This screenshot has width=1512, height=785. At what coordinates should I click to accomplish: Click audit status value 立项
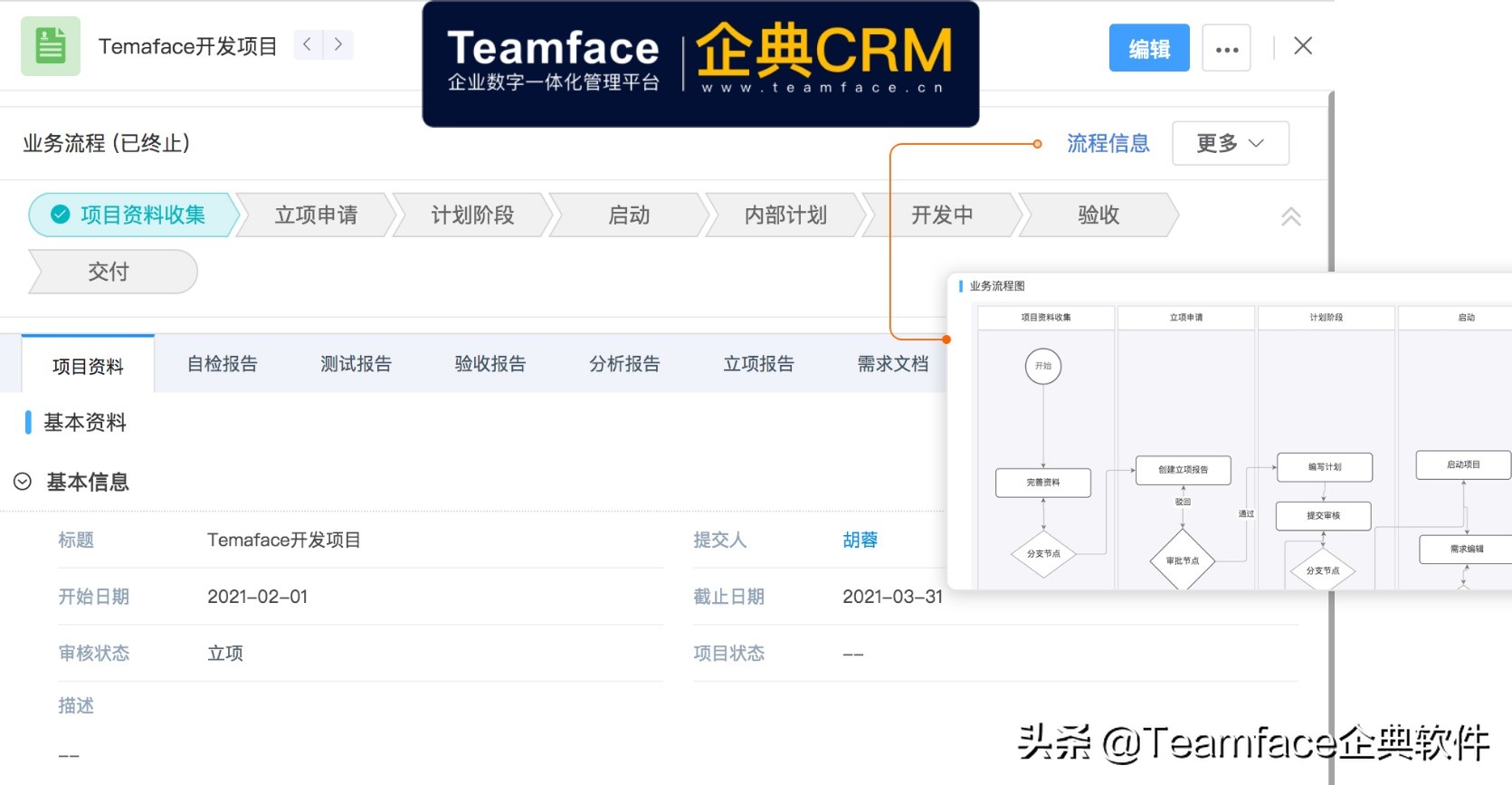(225, 653)
